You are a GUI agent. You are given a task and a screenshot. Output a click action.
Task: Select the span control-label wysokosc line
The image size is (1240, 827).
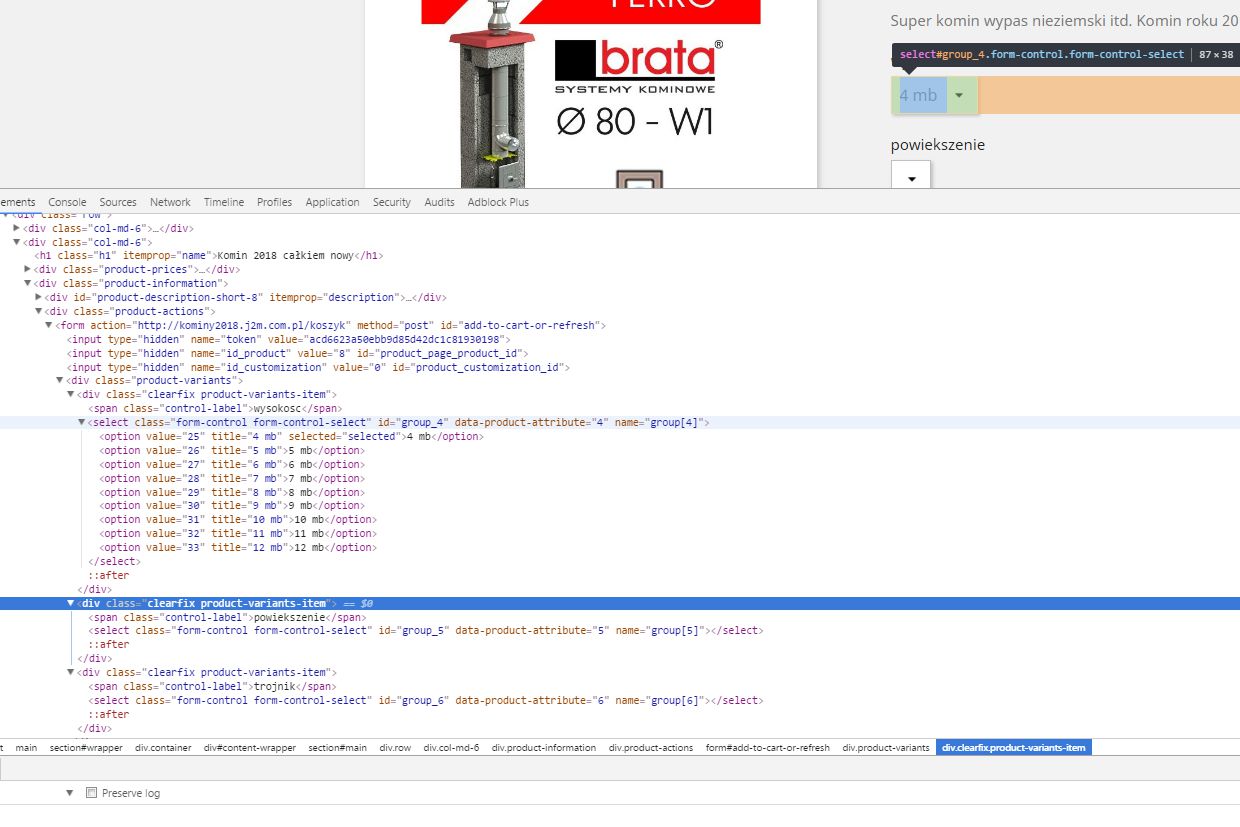[216, 409]
